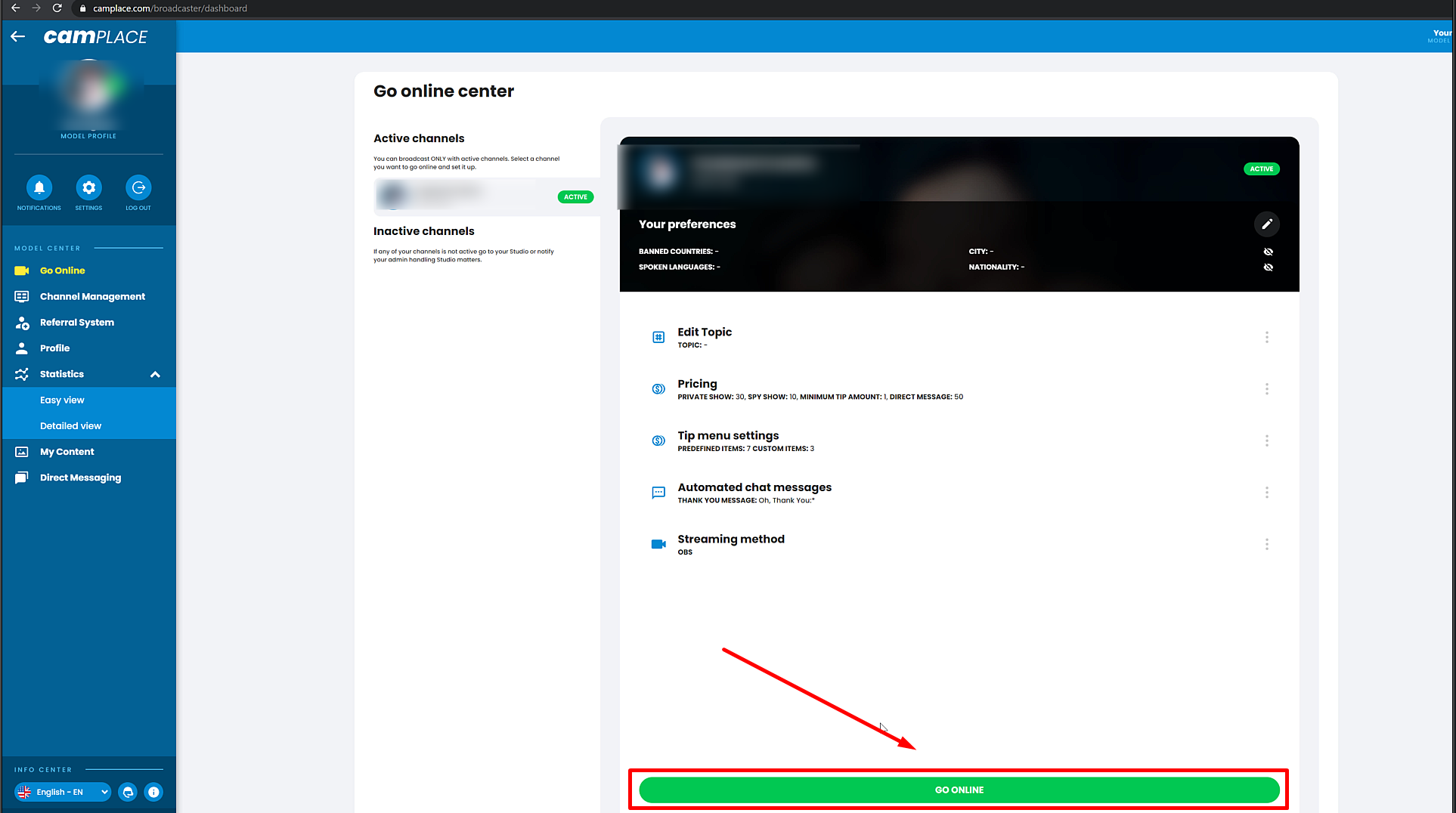This screenshot has height=813, width=1456.
Task: Click the GO ONLINE button
Action: click(959, 790)
